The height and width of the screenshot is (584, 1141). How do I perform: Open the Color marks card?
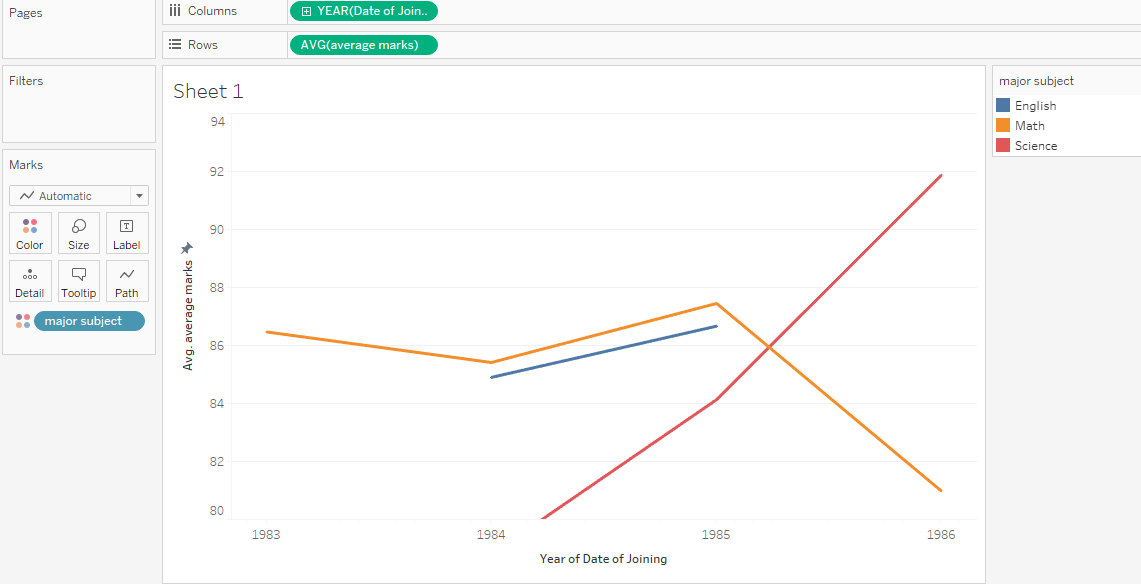pyautogui.click(x=30, y=233)
